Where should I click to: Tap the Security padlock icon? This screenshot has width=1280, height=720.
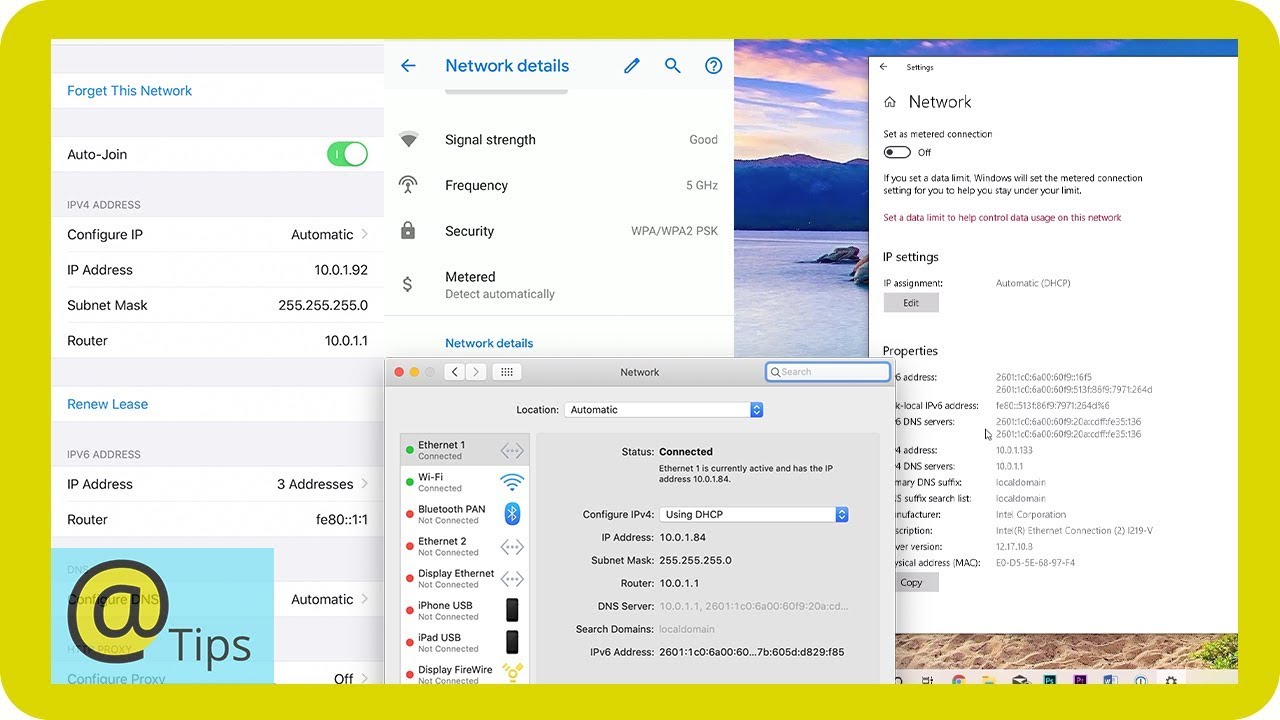[408, 231]
